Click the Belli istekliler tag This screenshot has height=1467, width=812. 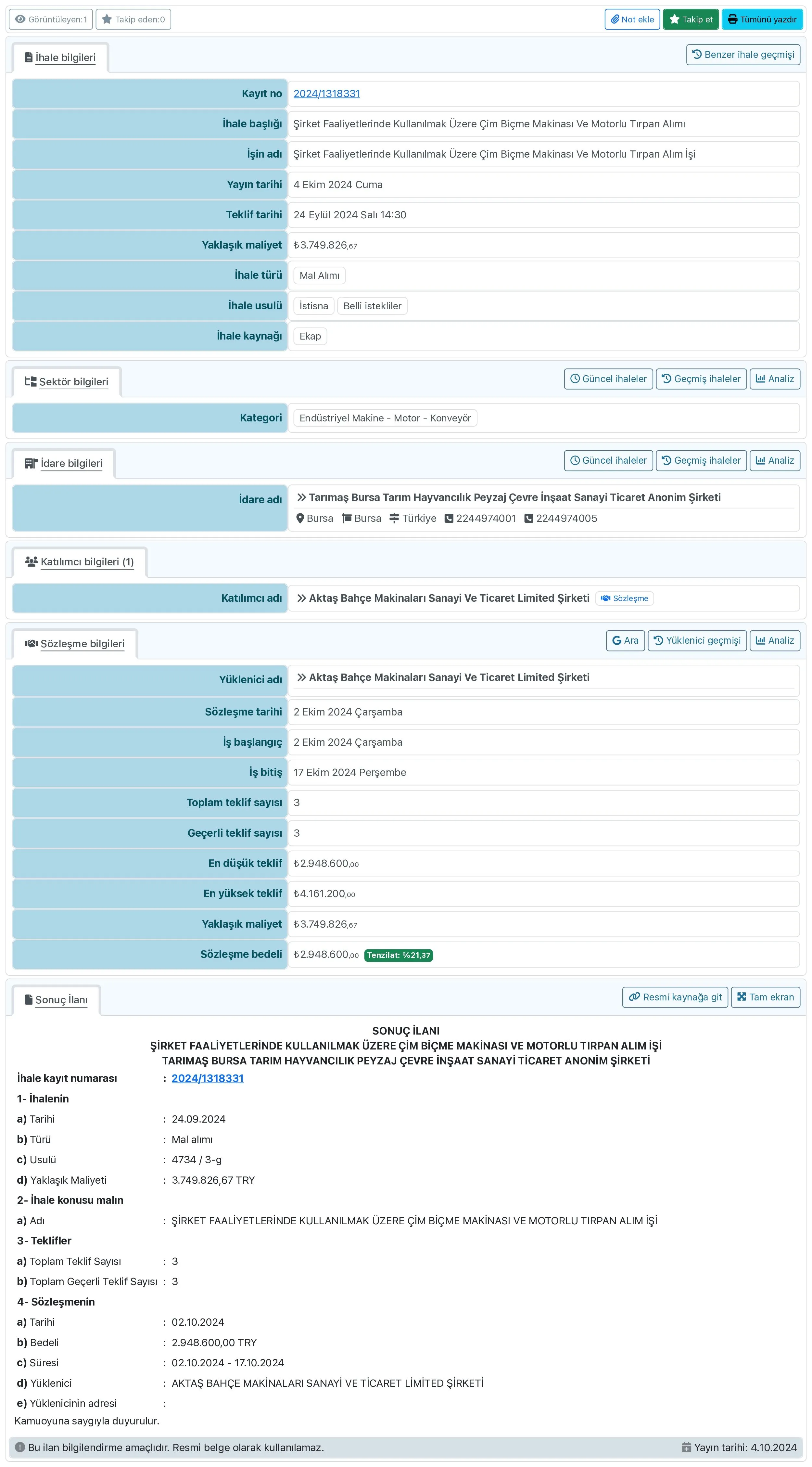pyautogui.click(x=373, y=306)
